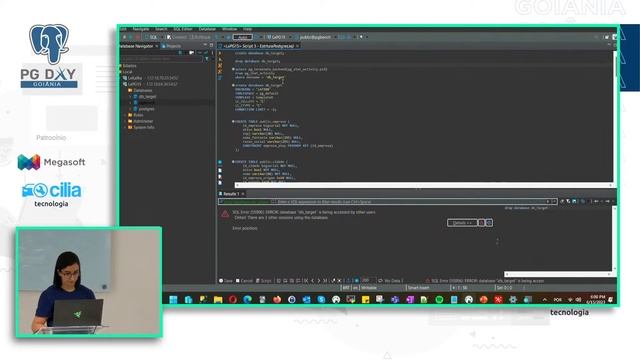This screenshot has height=360, width=640.
Task: Select the Results 1 tab
Action: (231, 194)
